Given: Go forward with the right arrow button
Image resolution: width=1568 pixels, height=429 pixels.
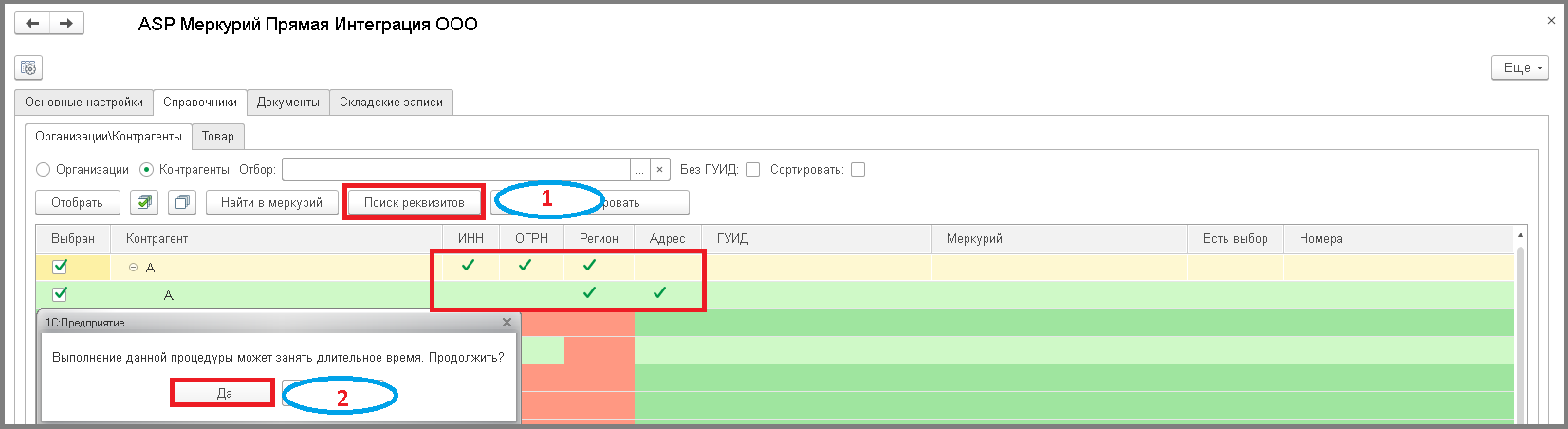Looking at the screenshot, I should (x=66, y=24).
